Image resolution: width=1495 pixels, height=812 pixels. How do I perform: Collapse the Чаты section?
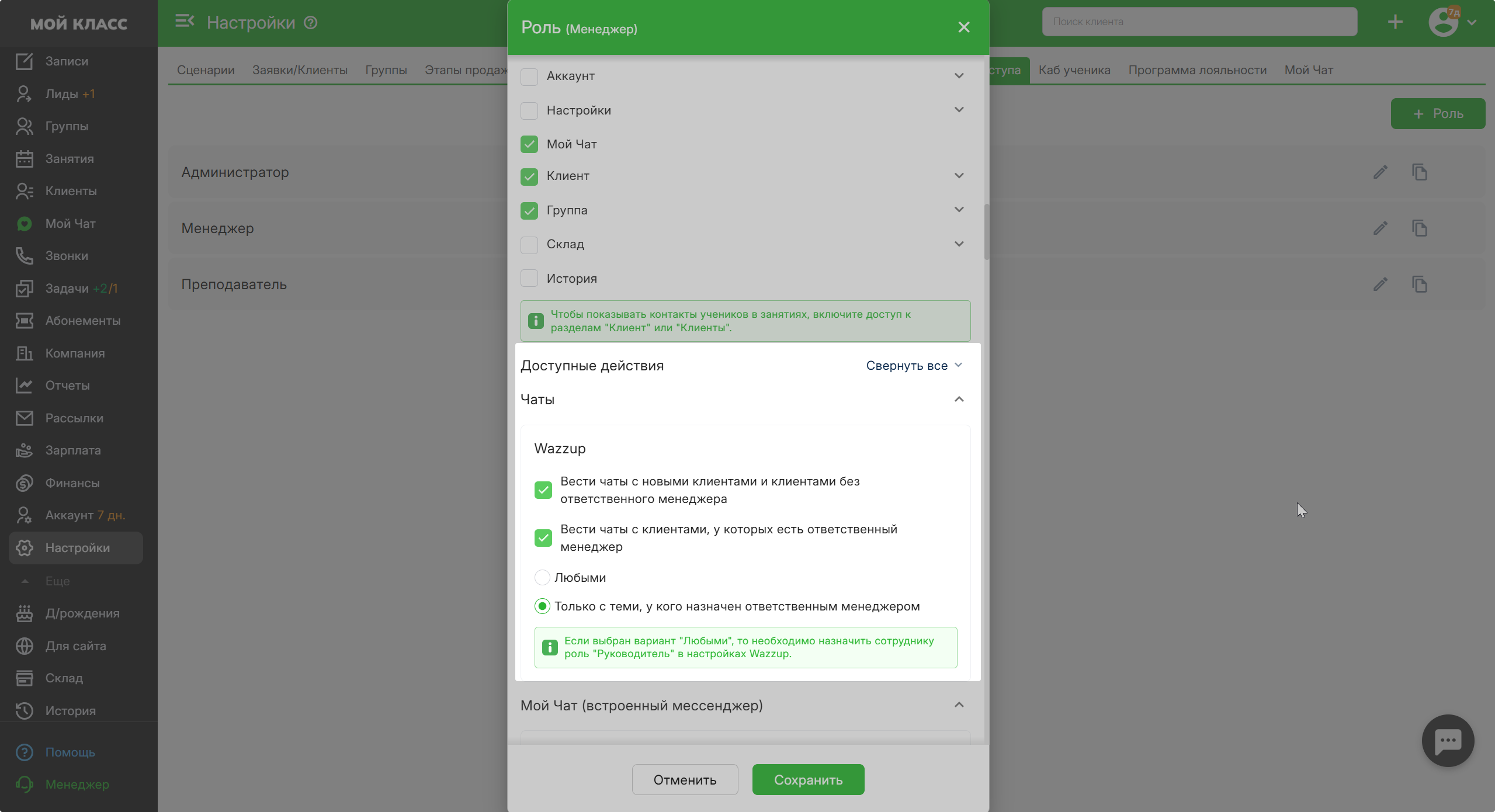point(959,399)
